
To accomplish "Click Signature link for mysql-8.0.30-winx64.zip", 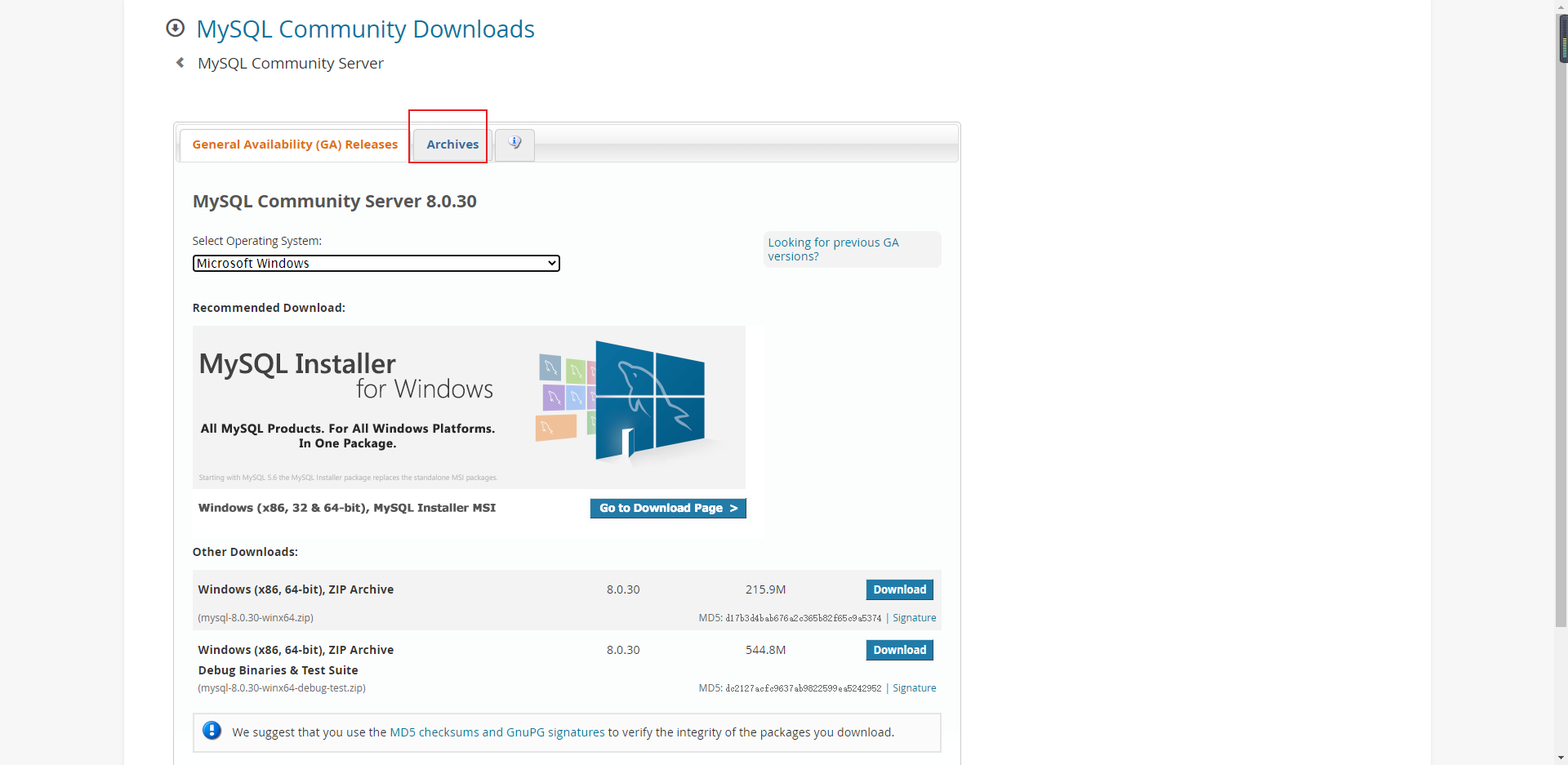I will pyautogui.click(x=914, y=618).
